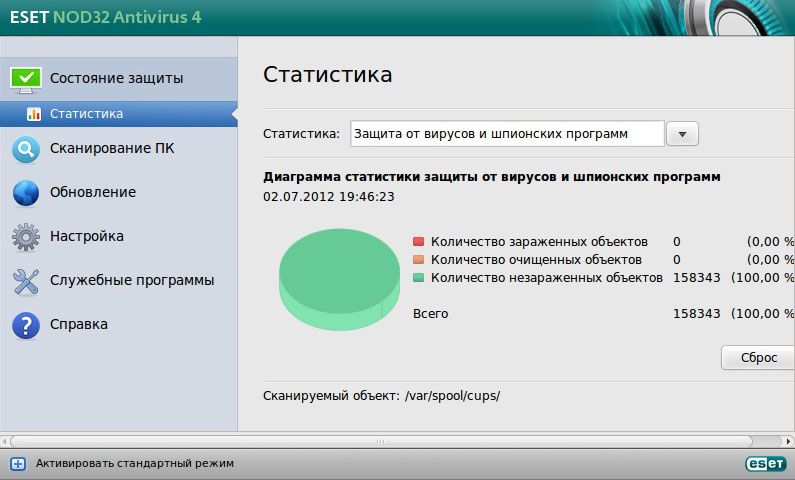The image size is (795, 480).
Task: Open the statistics type dropdown arrow
Action: click(682, 134)
